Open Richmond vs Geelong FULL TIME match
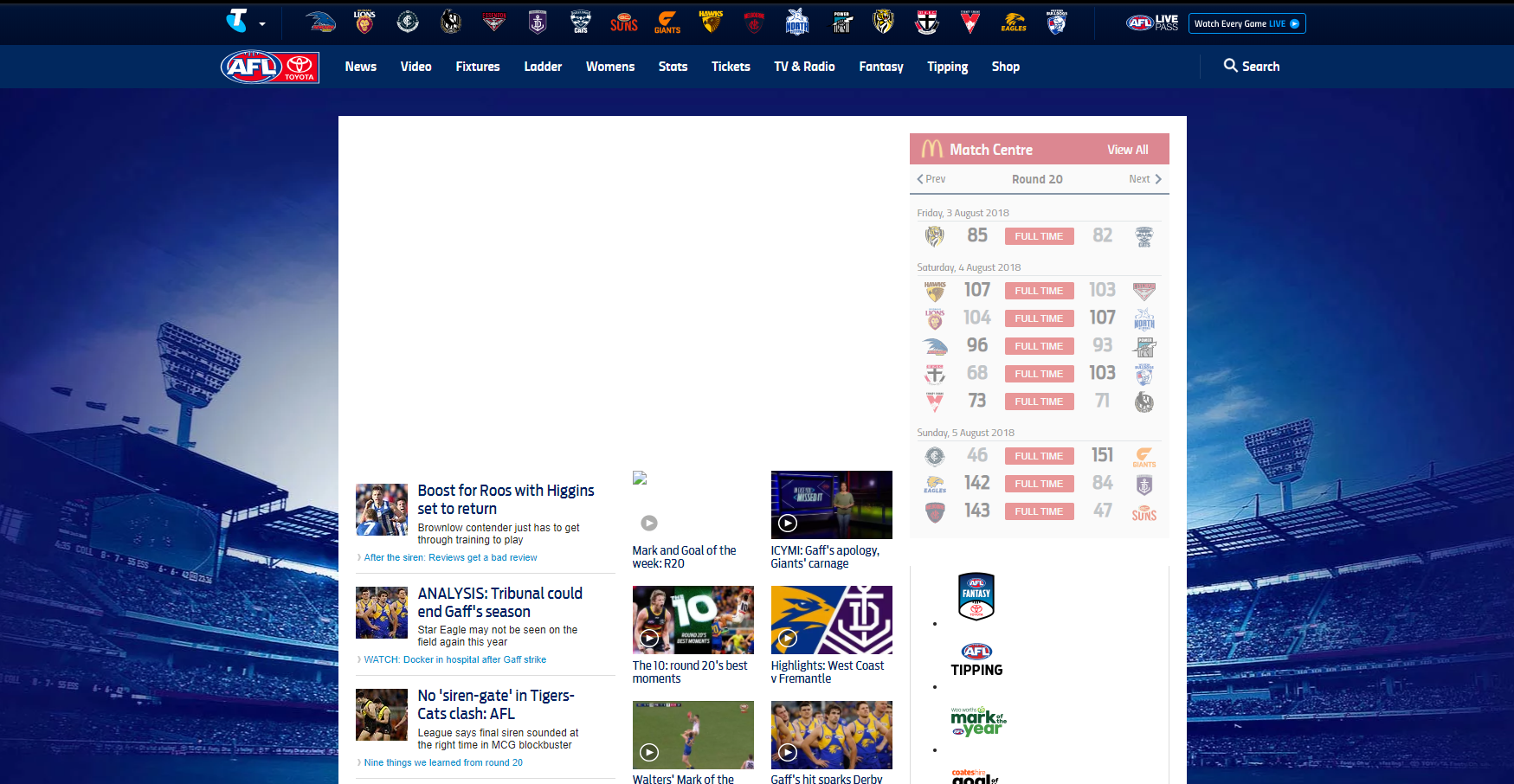 1039,236
